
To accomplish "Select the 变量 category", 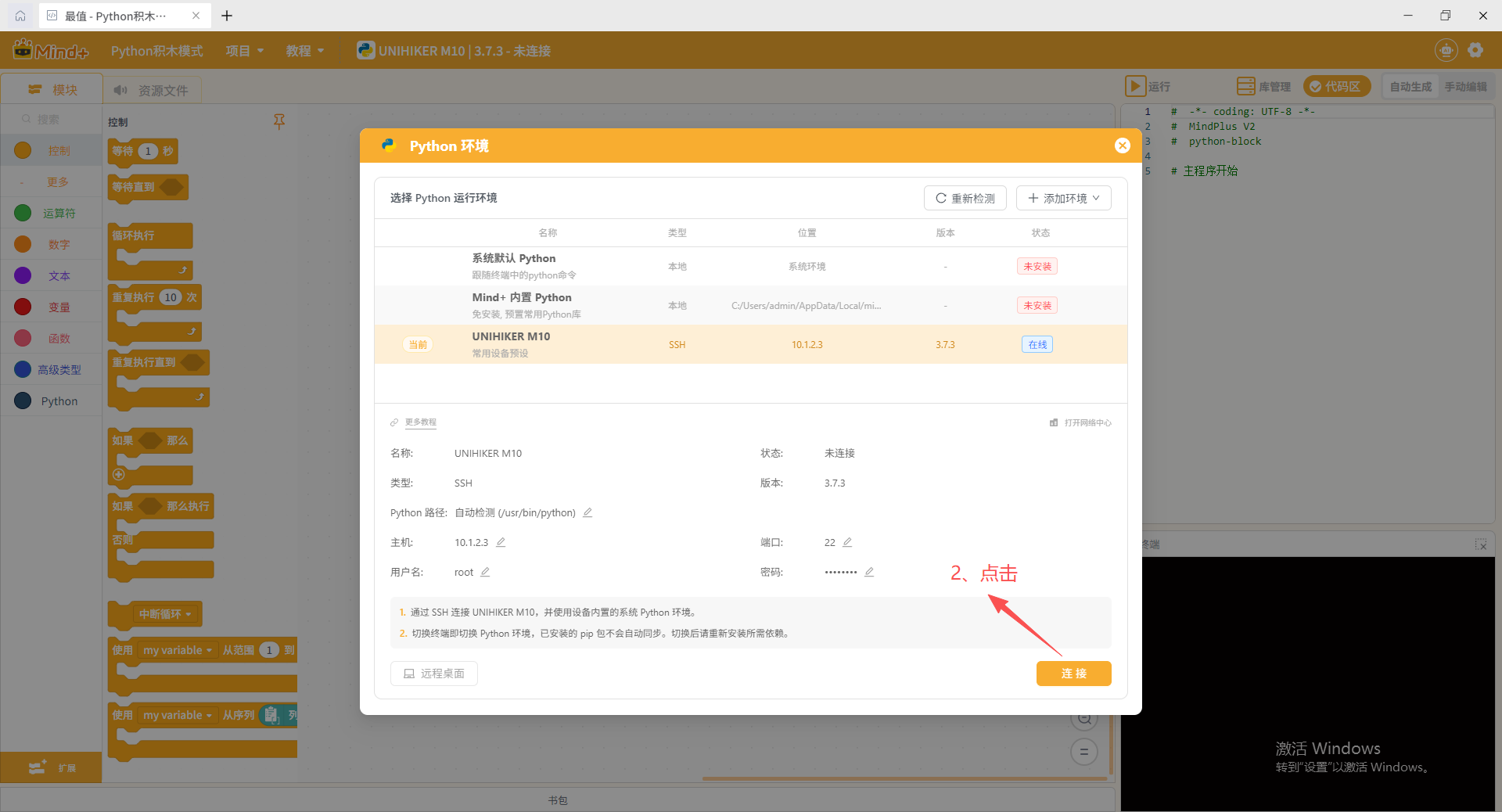I will pyautogui.click(x=51, y=307).
